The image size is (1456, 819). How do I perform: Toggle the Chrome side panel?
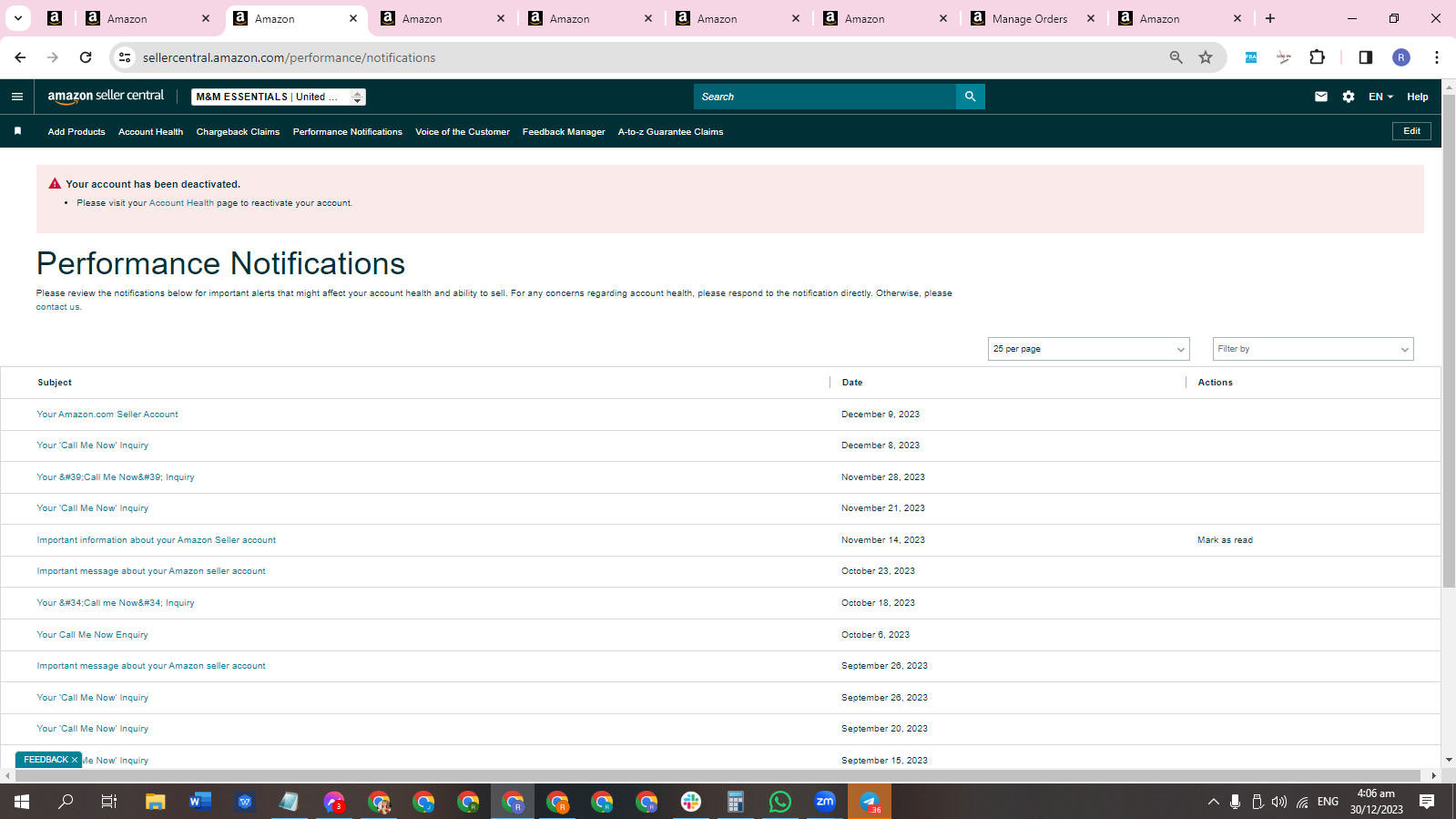(x=1366, y=57)
